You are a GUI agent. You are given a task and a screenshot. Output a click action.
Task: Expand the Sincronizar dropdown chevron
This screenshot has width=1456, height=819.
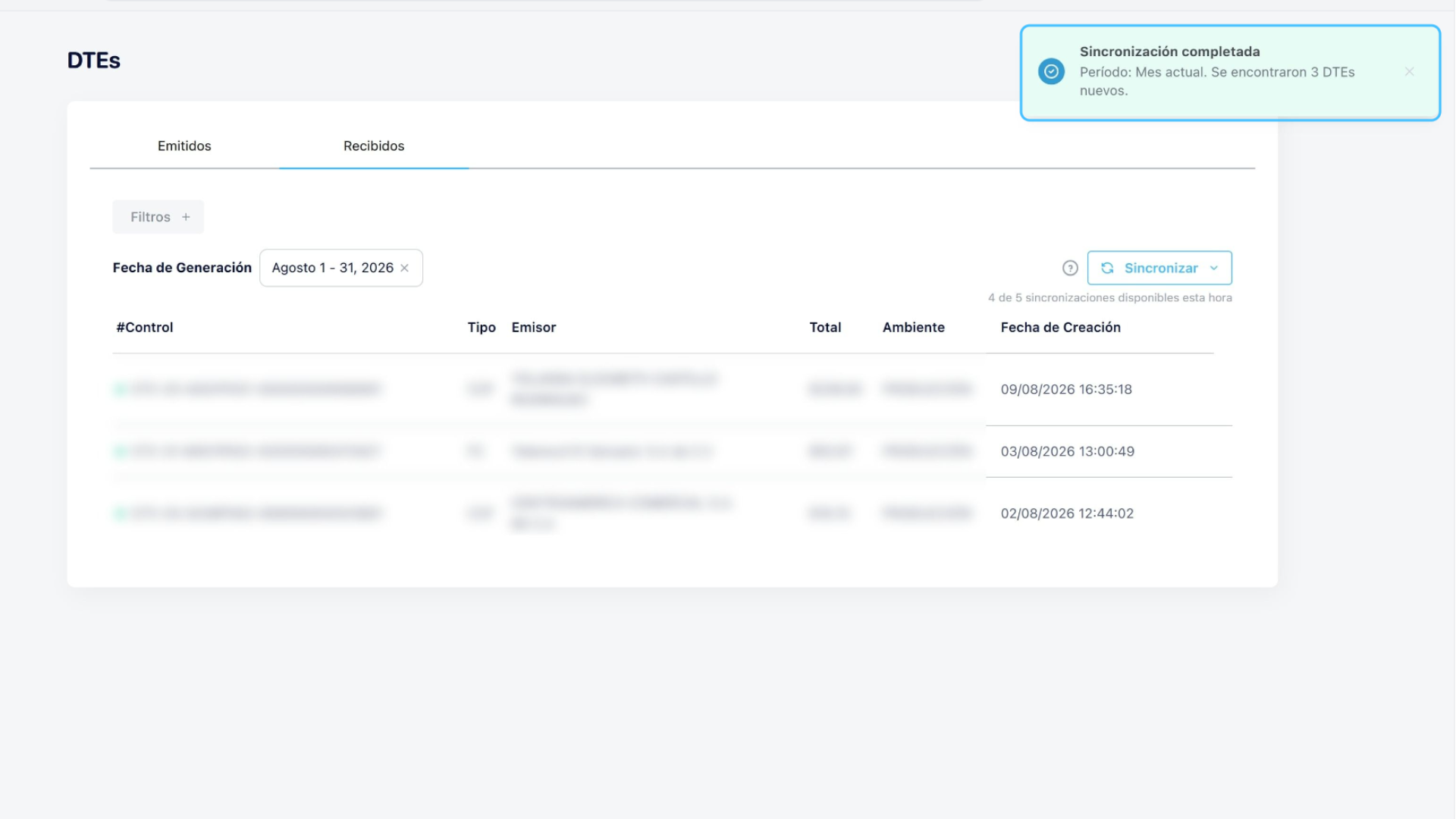click(1214, 268)
